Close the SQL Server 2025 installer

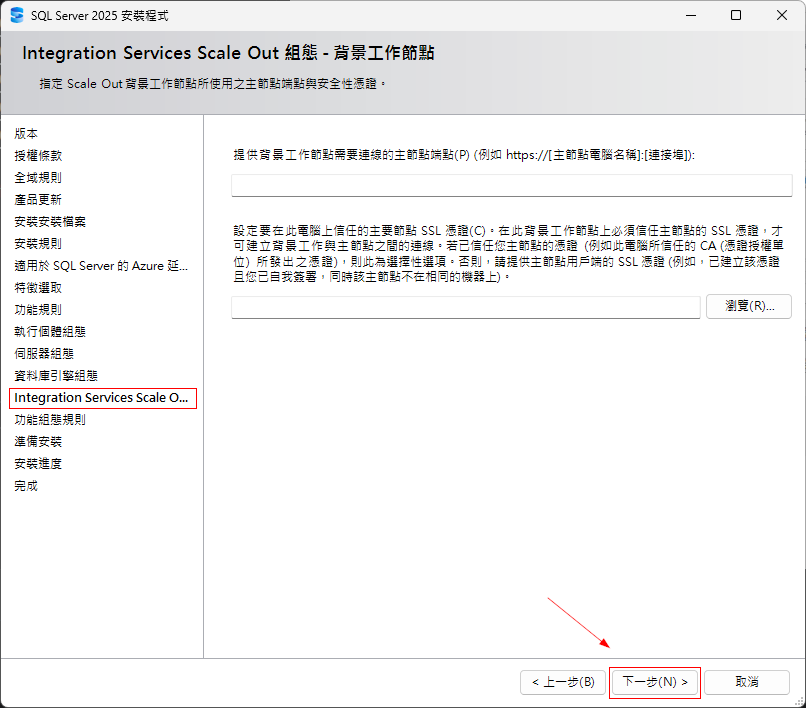coord(782,15)
